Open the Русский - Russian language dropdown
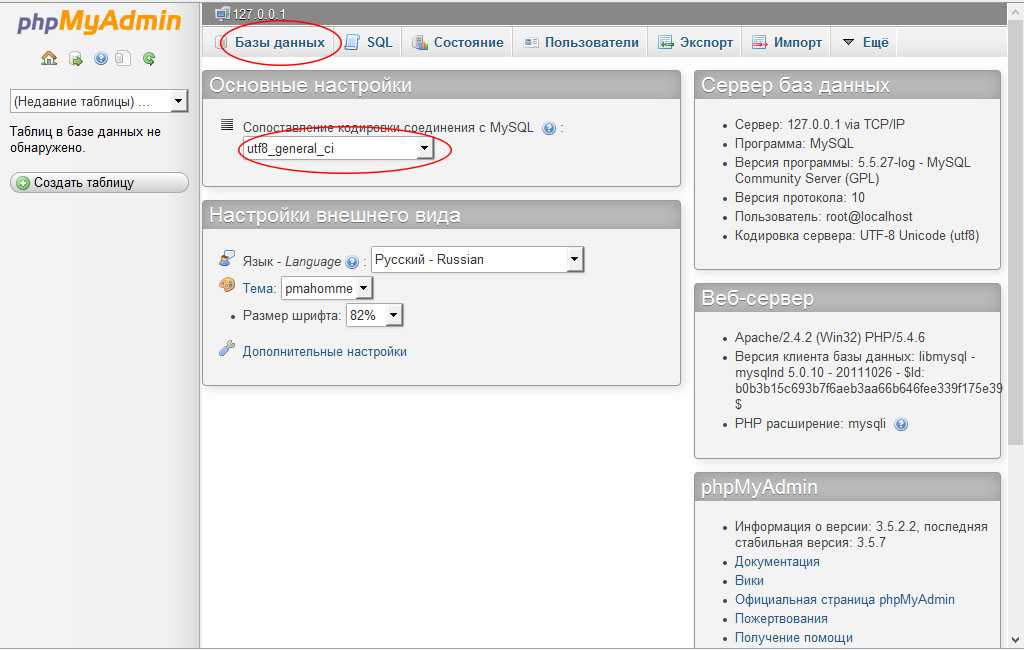 click(477, 259)
